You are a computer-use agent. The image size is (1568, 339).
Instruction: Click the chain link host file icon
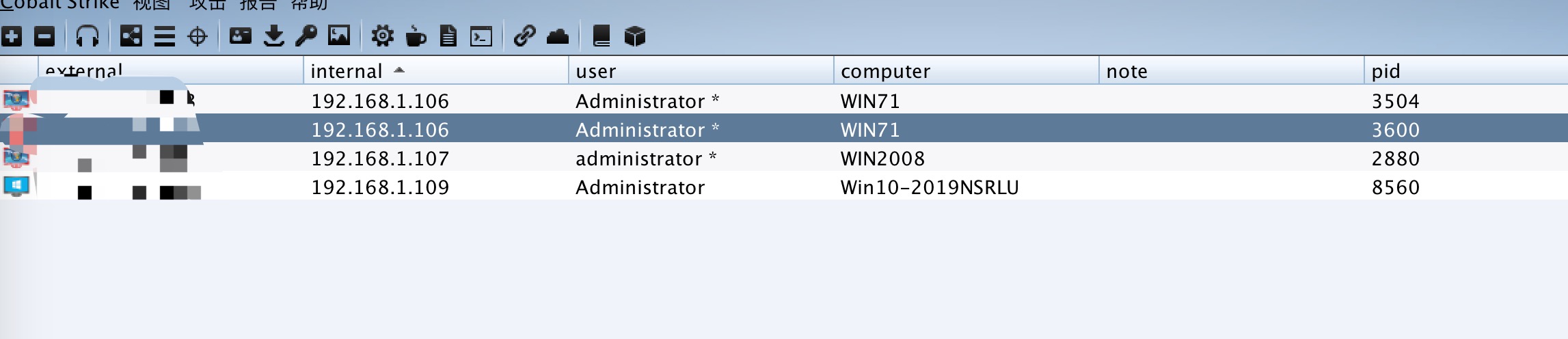pos(524,36)
